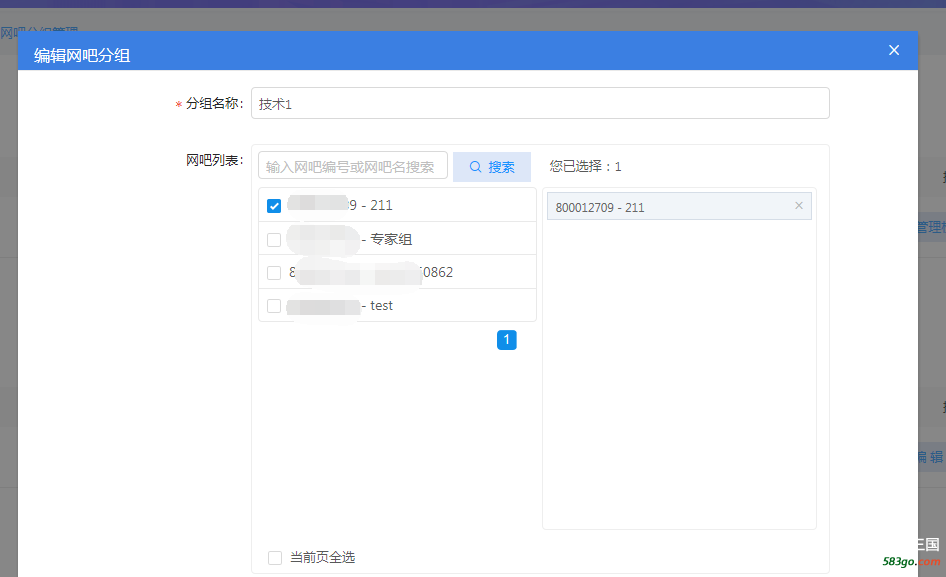
Task: Go to page 1 of the list
Action: [507, 340]
